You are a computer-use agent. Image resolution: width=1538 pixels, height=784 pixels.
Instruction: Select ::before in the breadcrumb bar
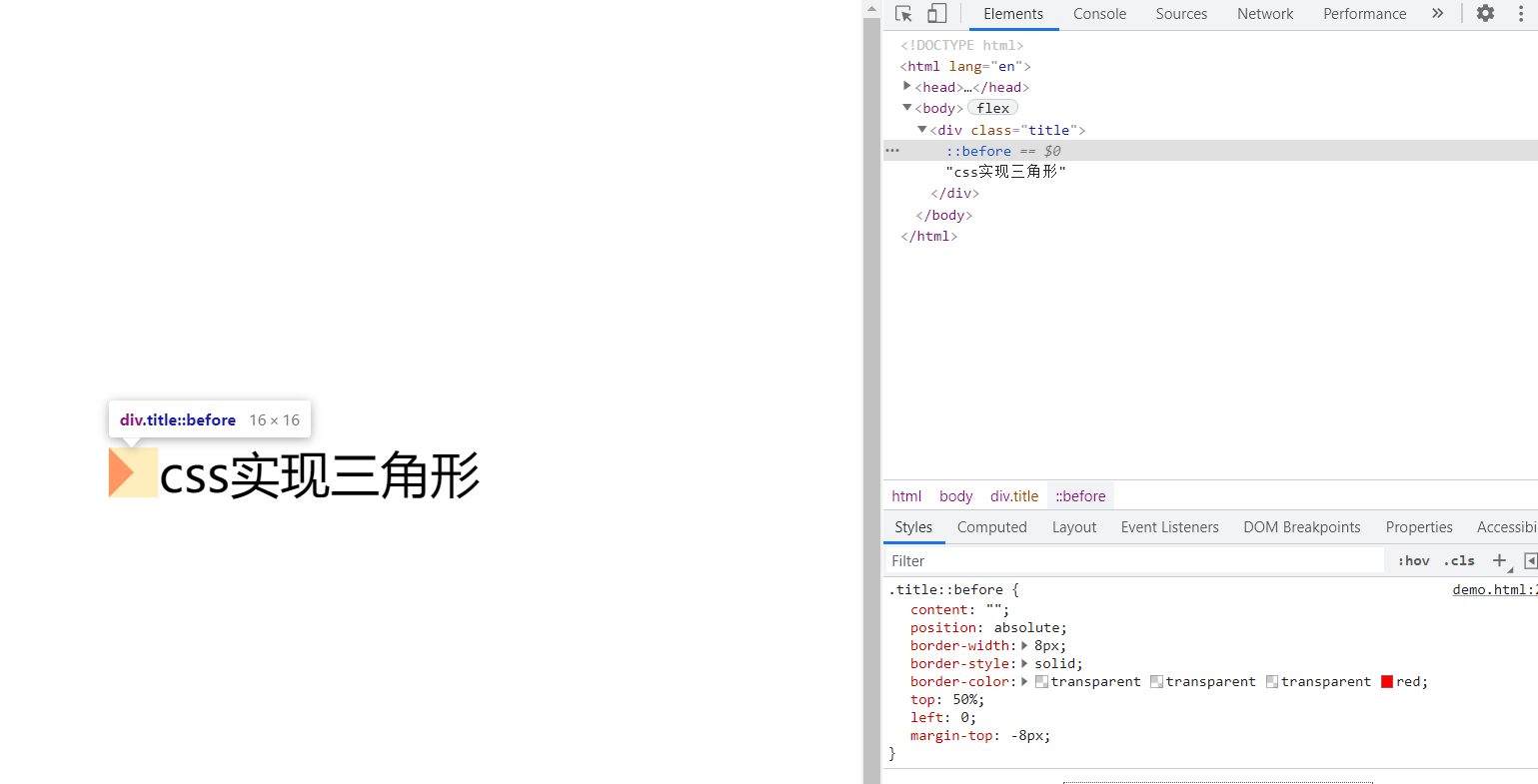[x=1080, y=496]
